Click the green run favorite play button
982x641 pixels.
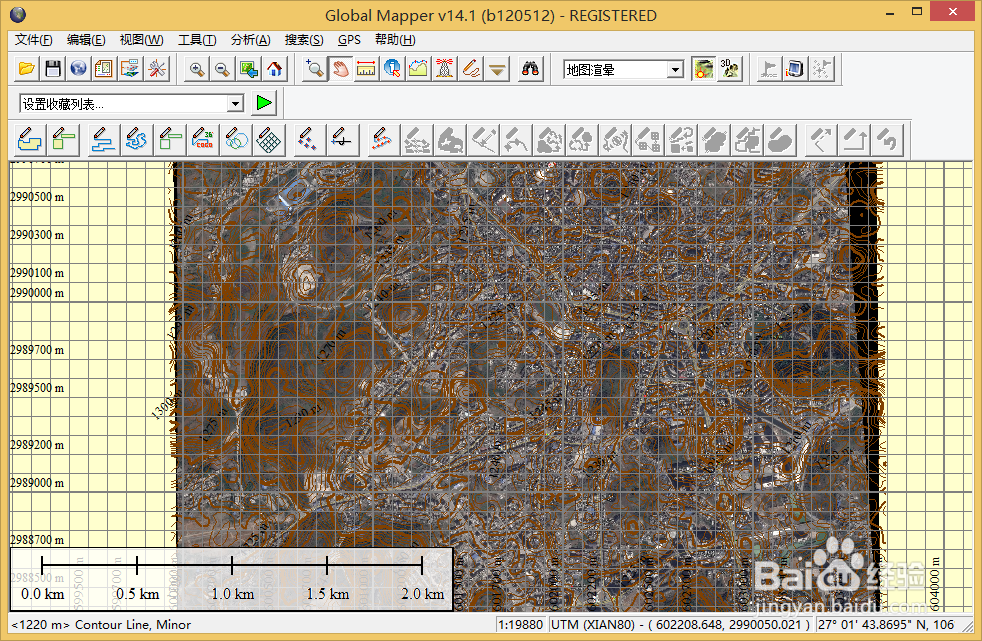tap(264, 103)
